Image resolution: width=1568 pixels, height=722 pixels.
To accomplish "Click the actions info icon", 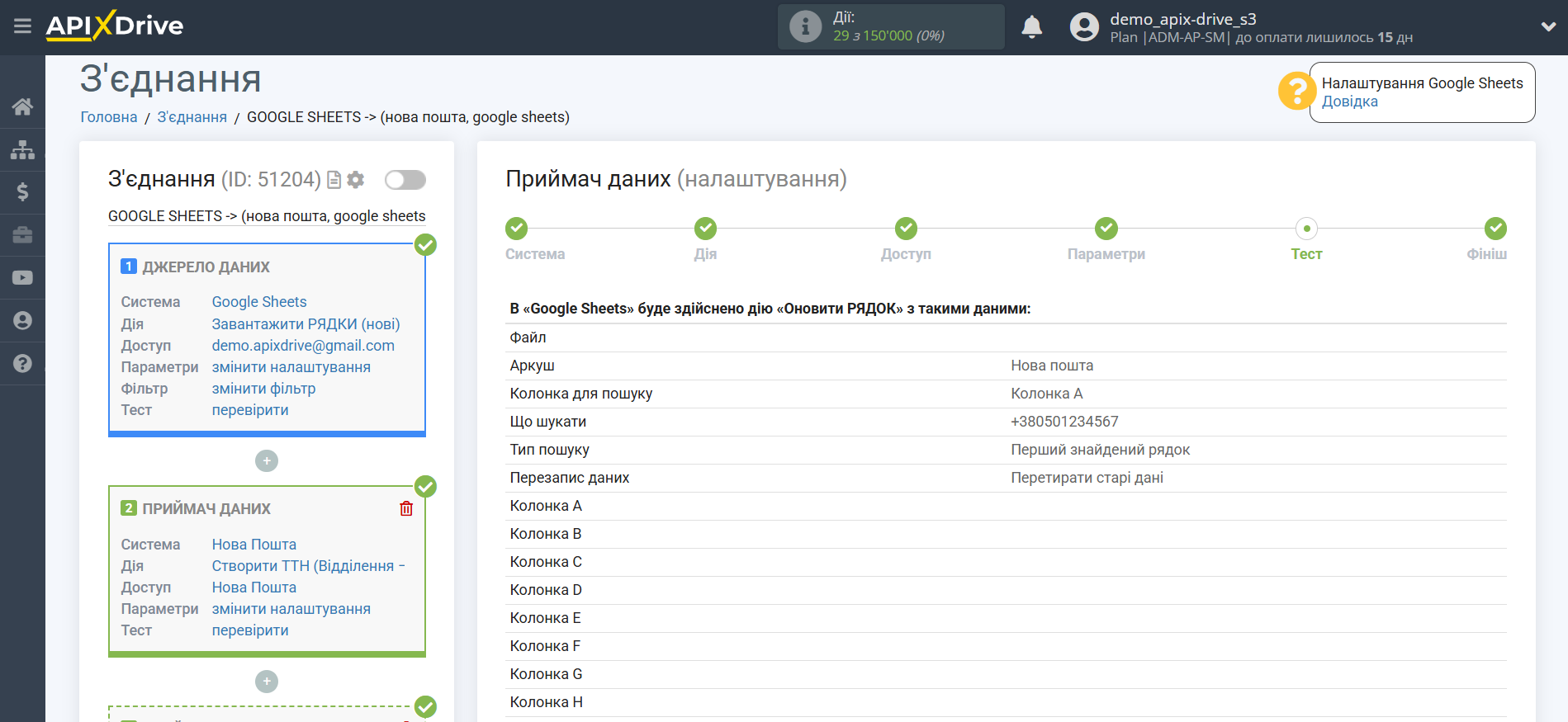I will pos(805,26).
